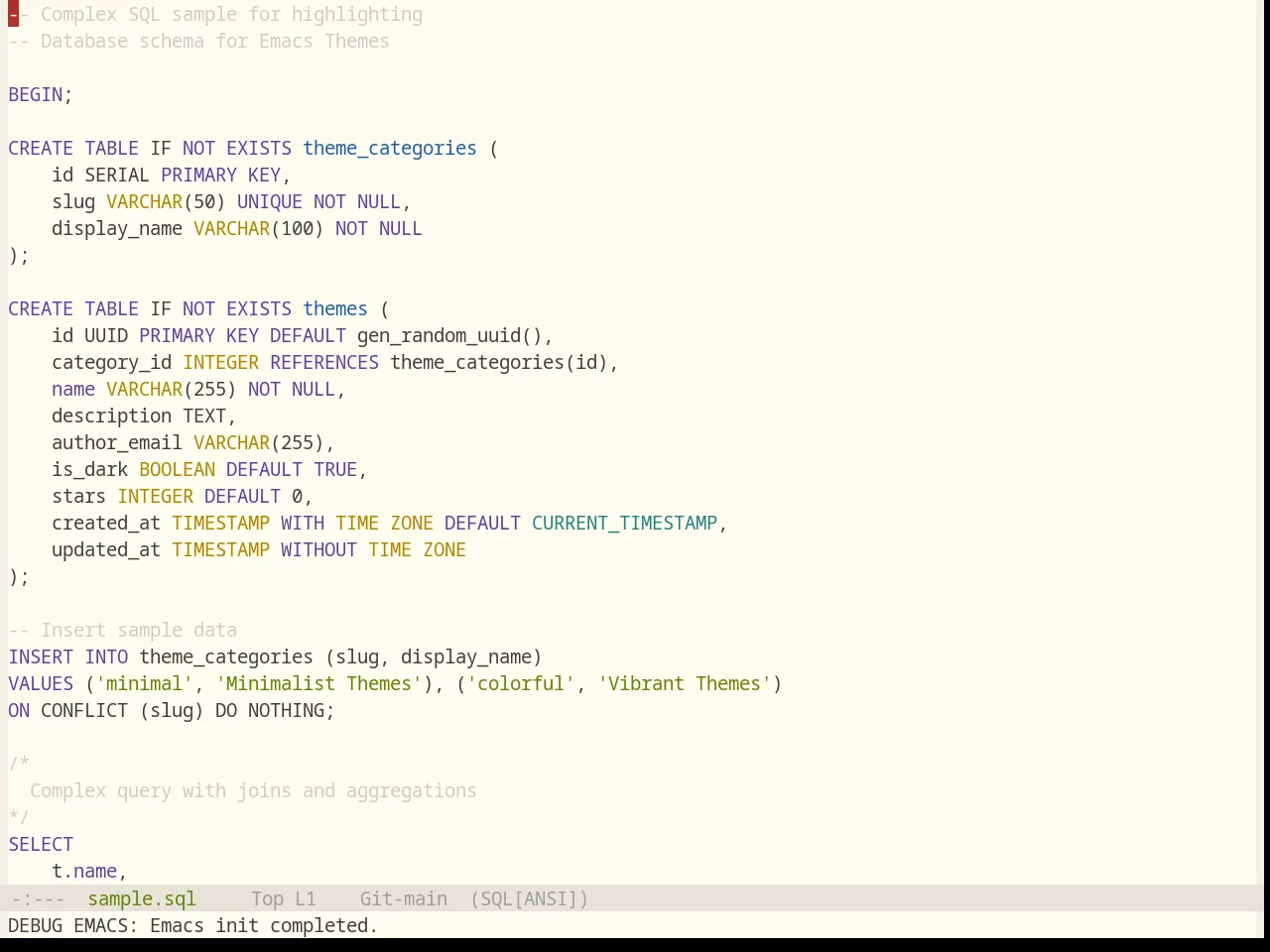Click the SERIAL type on the id line
Screen dimensions: 1270x952
click(x=117, y=175)
